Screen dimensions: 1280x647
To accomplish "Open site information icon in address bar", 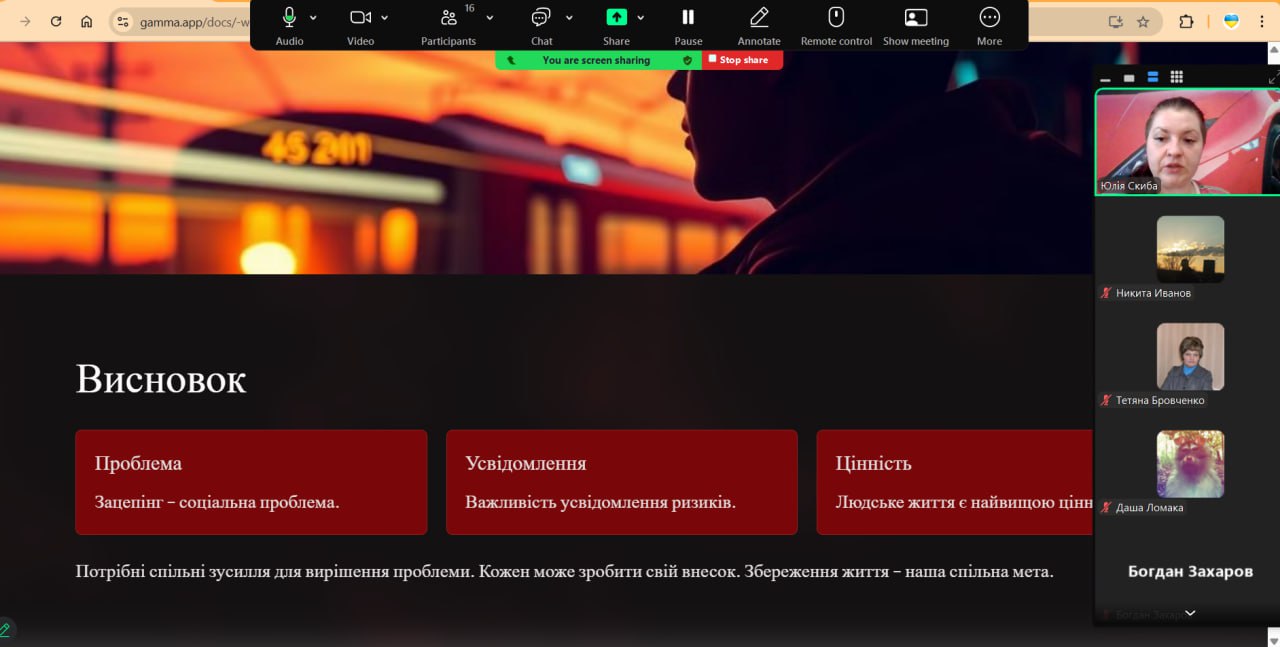I will 123,21.
